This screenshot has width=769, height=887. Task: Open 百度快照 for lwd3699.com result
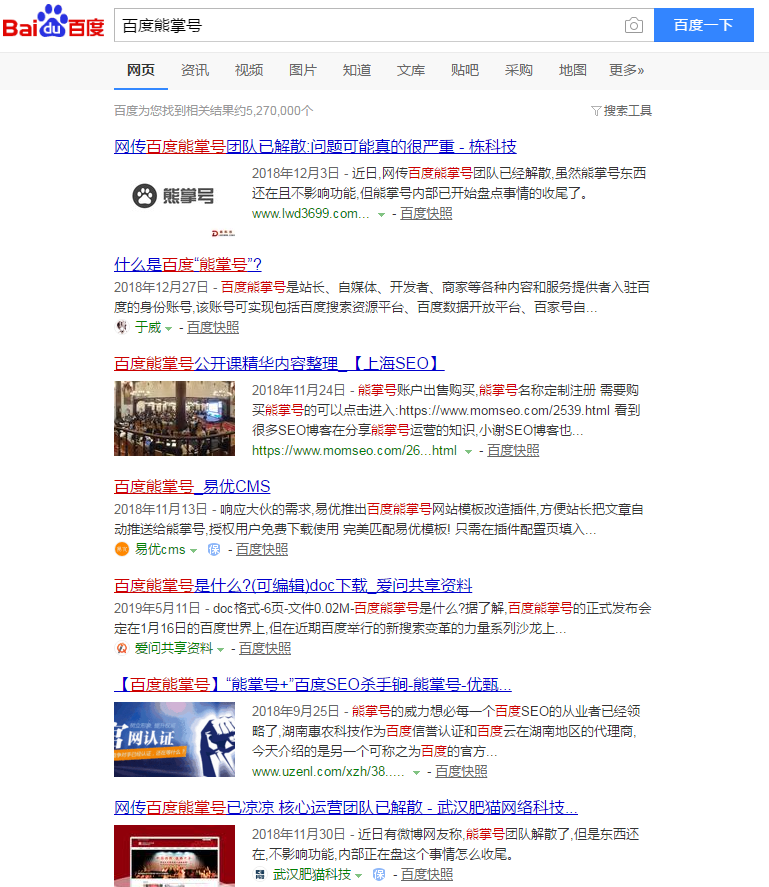tap(426, 213)
